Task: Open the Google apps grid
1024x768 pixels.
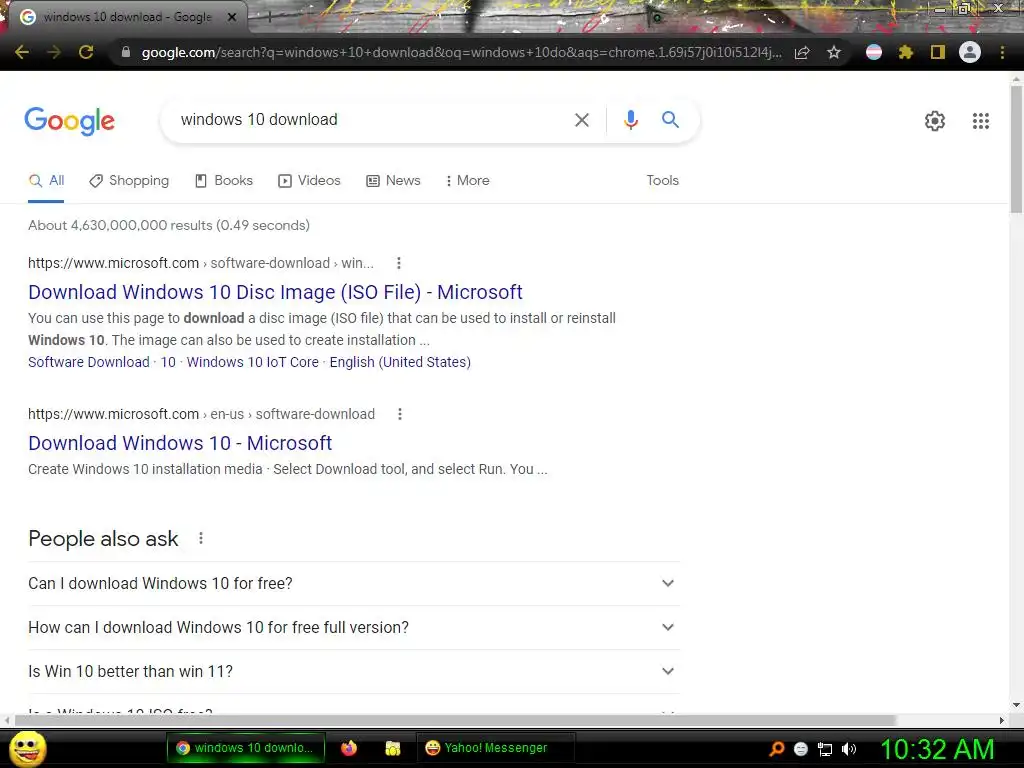Action: 981,121
